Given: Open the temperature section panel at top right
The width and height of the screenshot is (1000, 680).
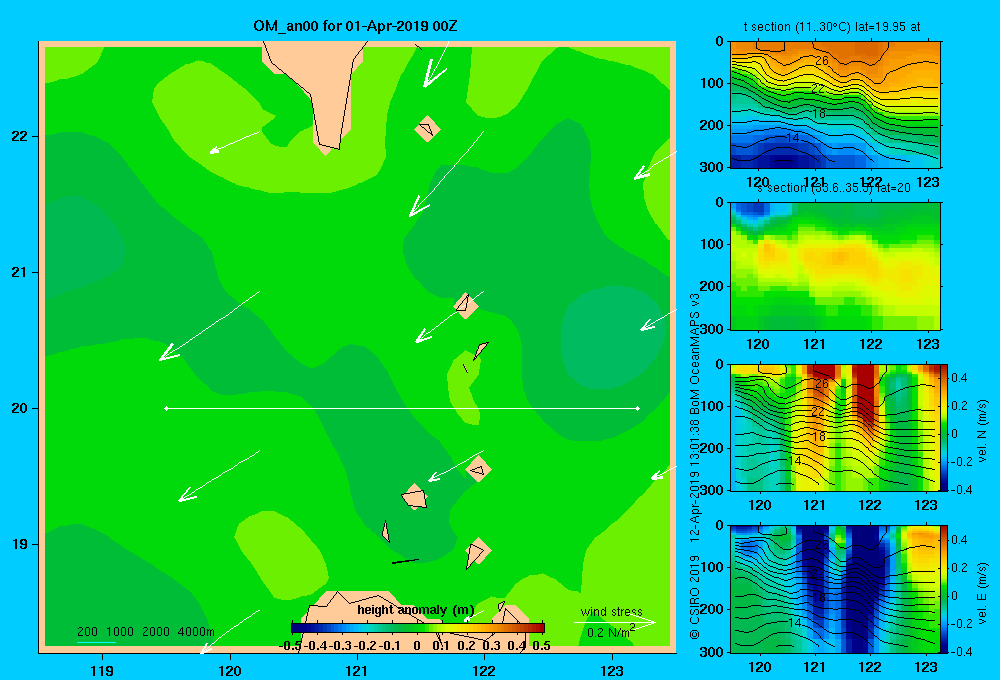Looking at the screenshot, I should [835, 105].
